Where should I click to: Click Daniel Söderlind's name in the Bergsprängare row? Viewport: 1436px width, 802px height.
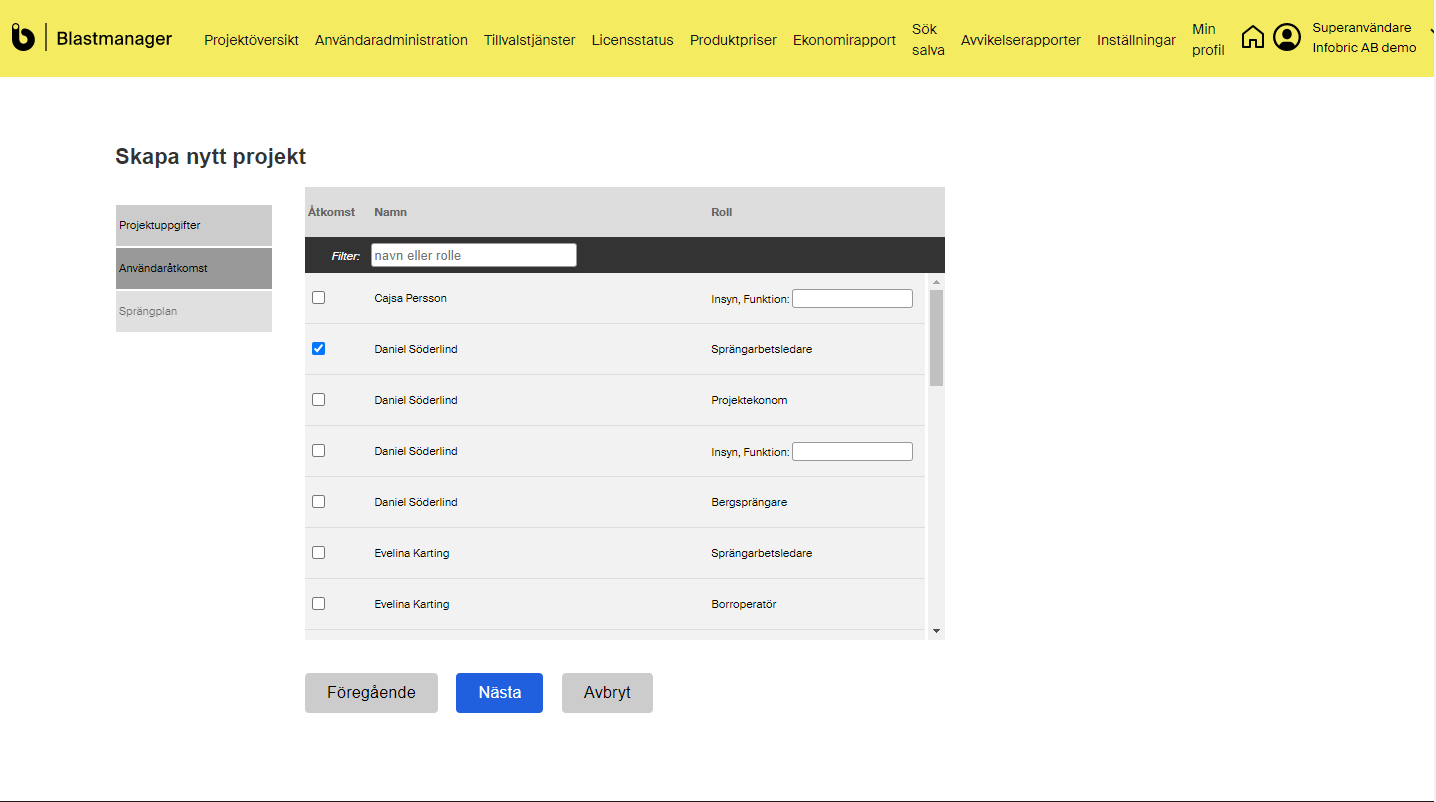[x=416, y=502]
